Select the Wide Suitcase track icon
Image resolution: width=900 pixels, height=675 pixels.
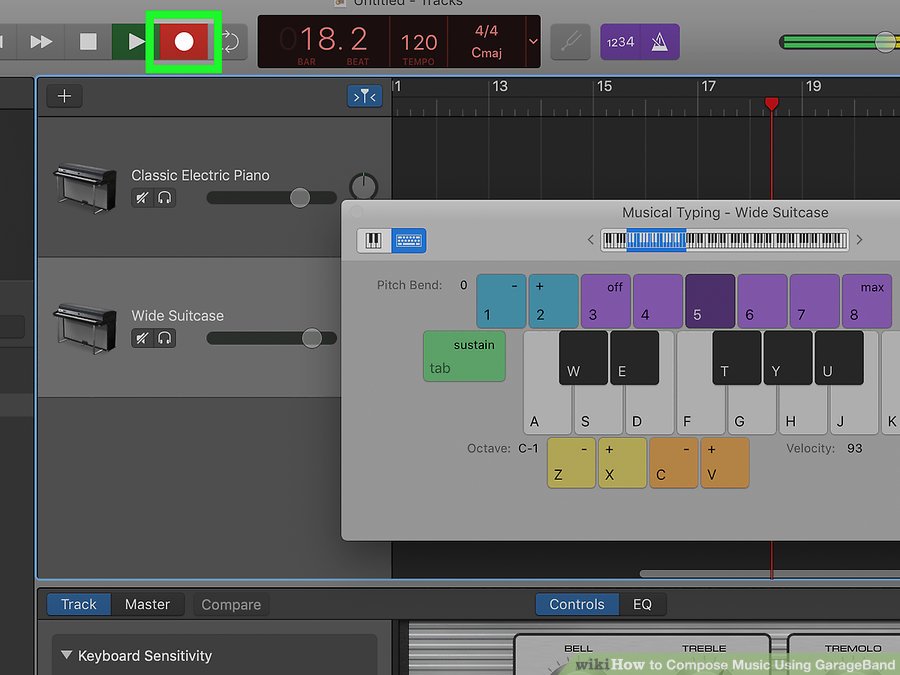85,328
